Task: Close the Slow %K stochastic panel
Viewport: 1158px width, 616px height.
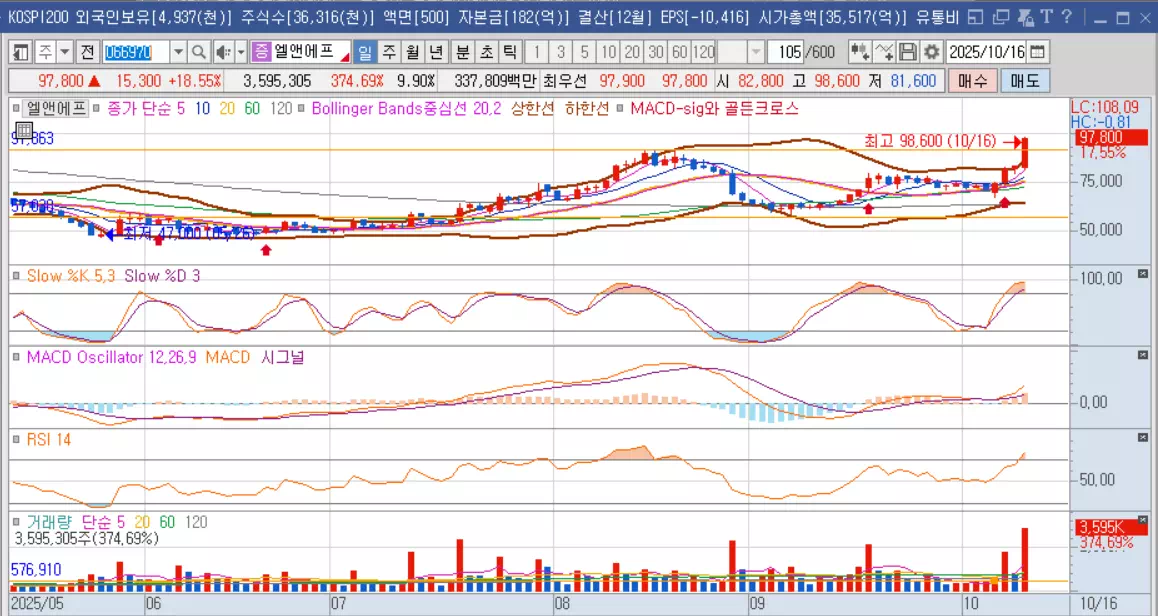Action: (1143, 274)
